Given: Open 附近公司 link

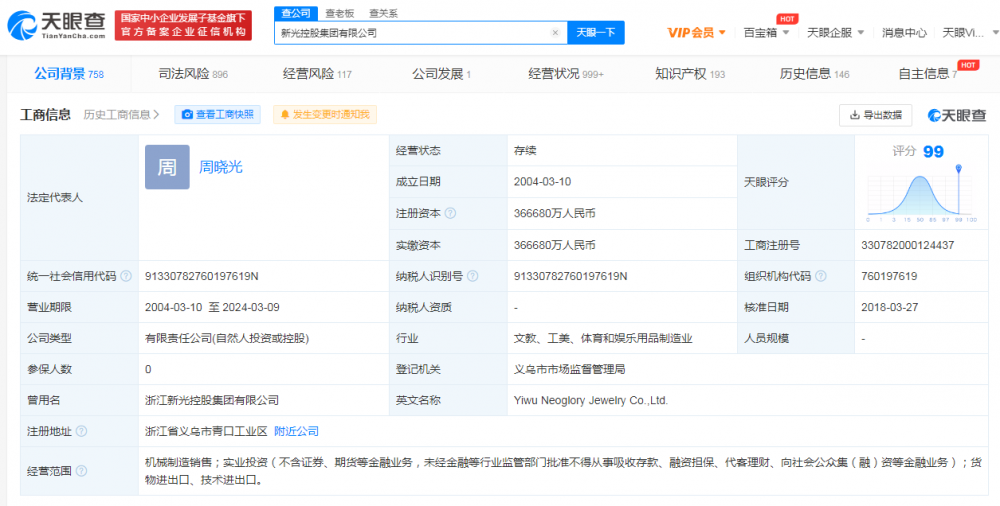Looking at the screenshot, I should coord(297,431).
